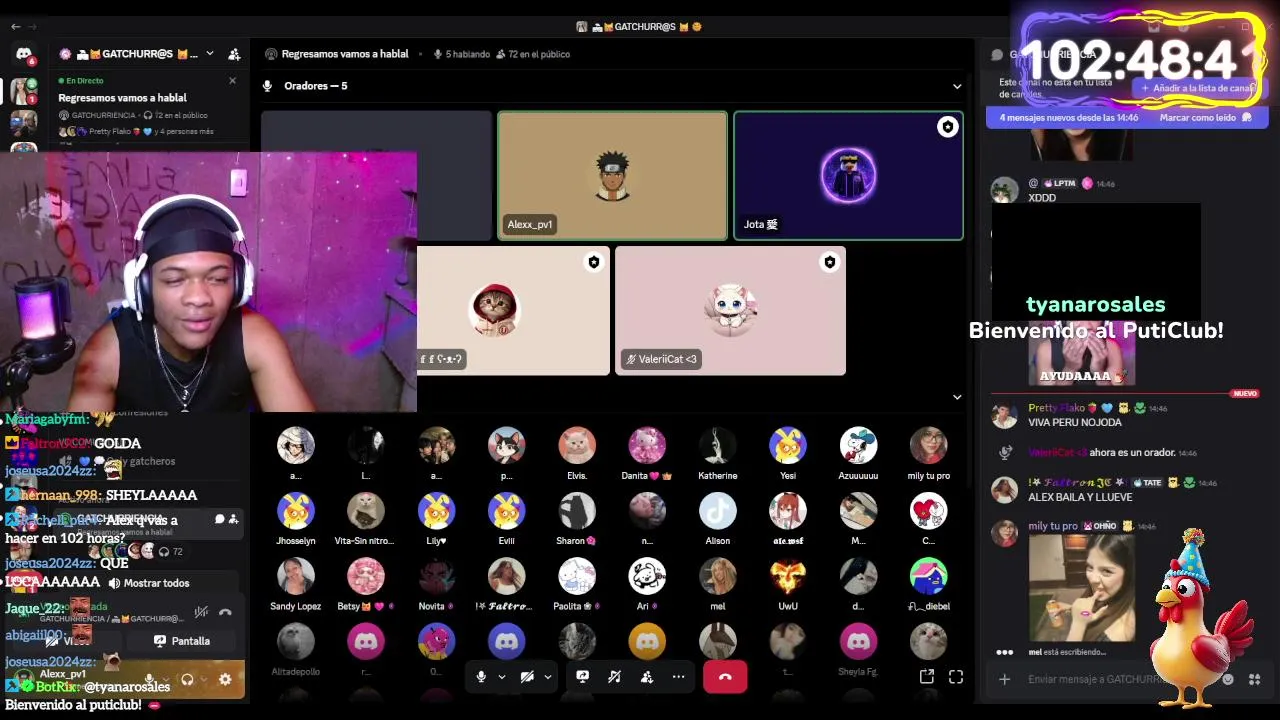Image resolution: width=1280 pixels, height=720 pixels.
Task: Open Discord direct messages home icon
Action: click(x=24, y=54)
